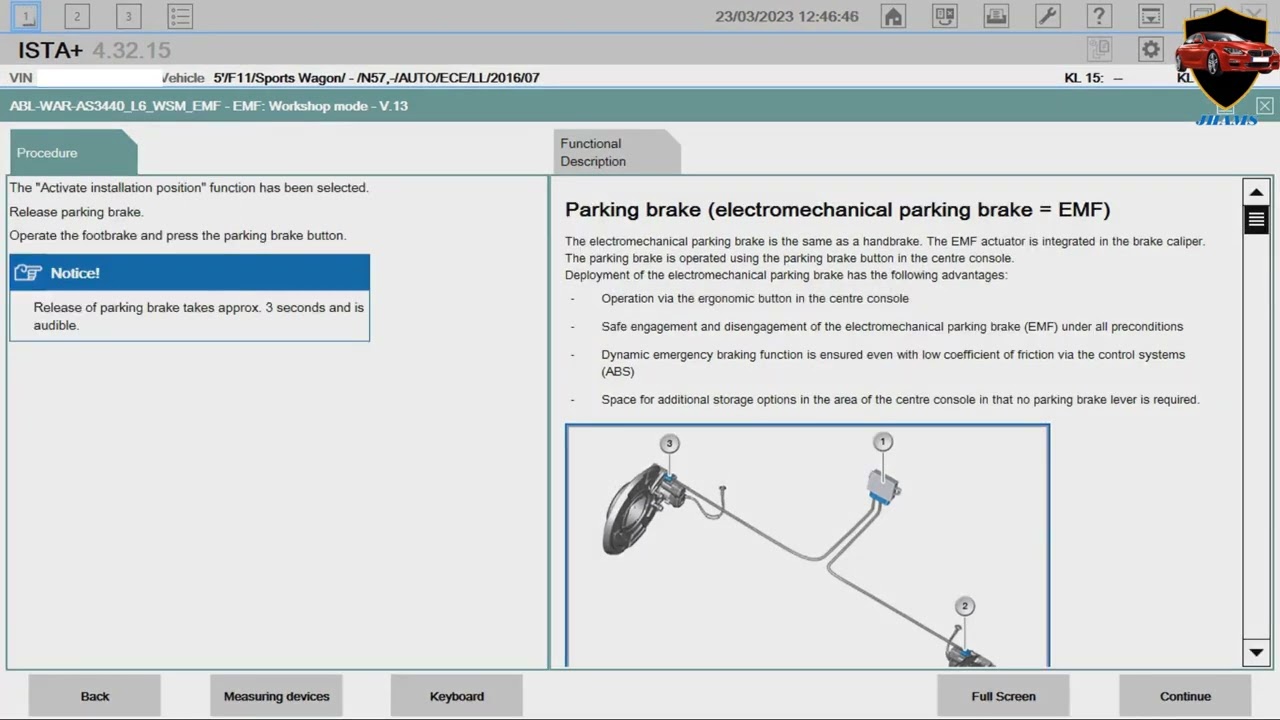Screen dimensions: 1280x720
Task: Open the vehicle identification icon
Action: (x=945, y=16)
